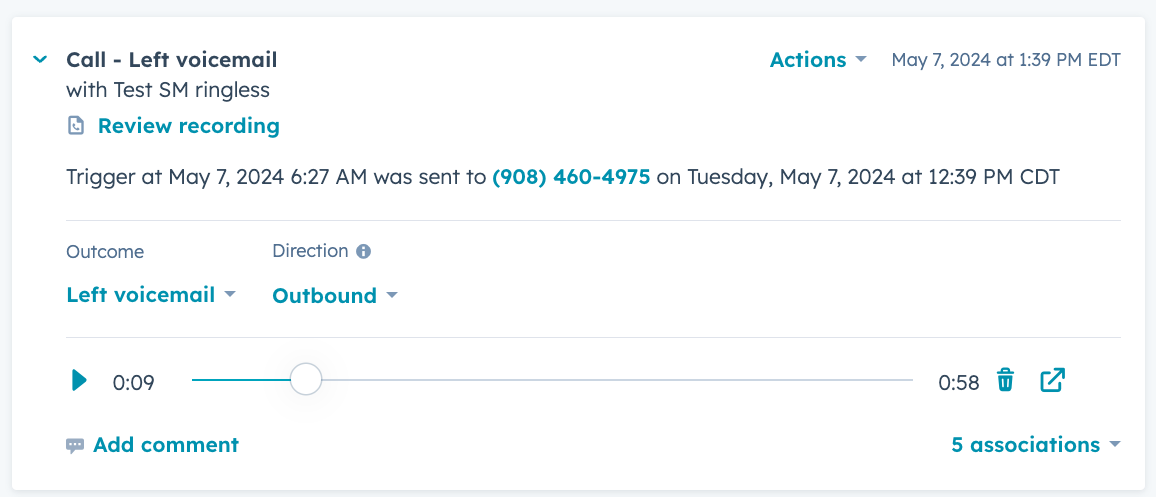Change the Left voicemail outcome dropdown
The width and height of the screenshot is (1156, 497).
151,295
